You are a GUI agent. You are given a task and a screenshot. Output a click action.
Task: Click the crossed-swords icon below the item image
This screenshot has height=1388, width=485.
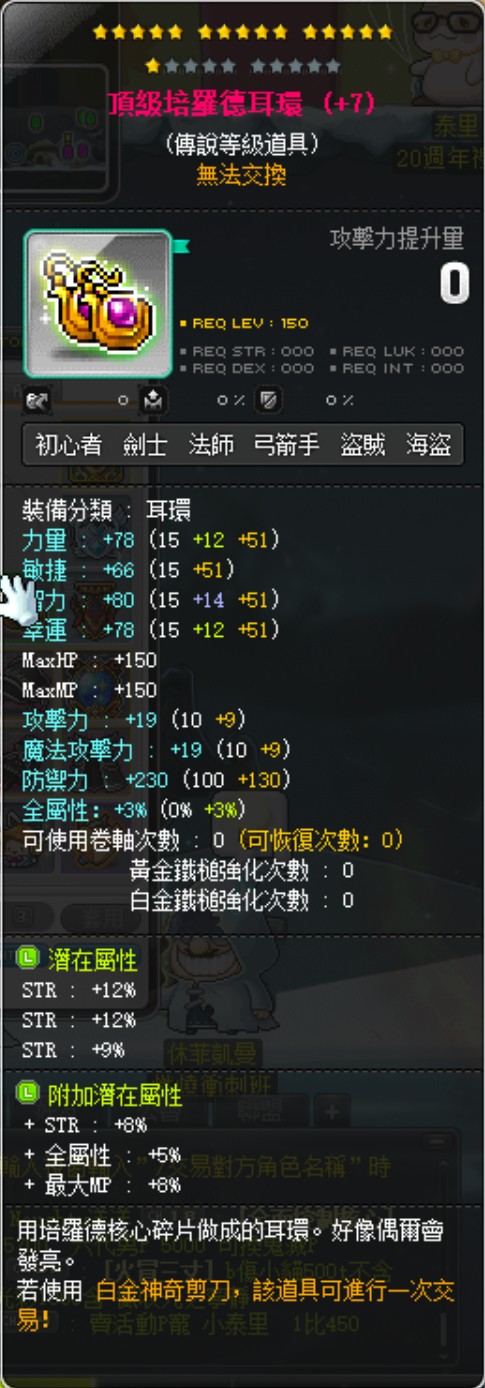click(38, 401)
